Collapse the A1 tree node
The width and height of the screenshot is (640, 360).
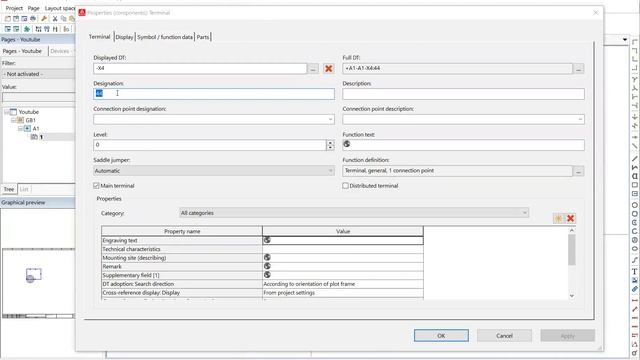click(x=20, y=129)
